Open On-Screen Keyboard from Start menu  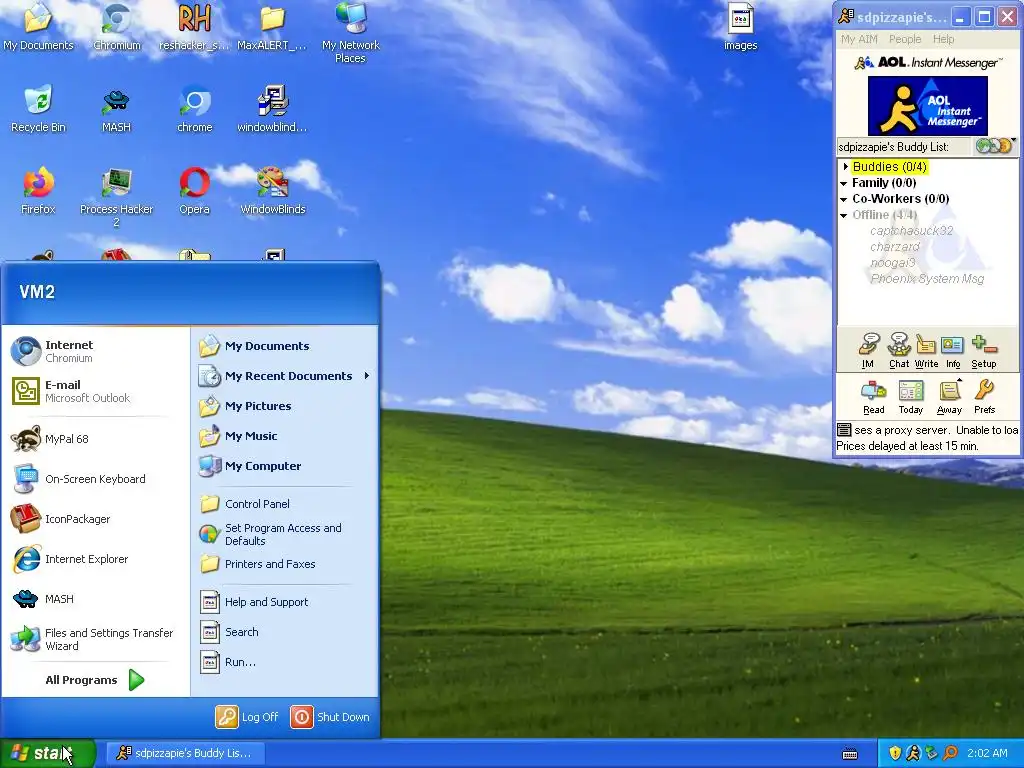tap(95, 479)
